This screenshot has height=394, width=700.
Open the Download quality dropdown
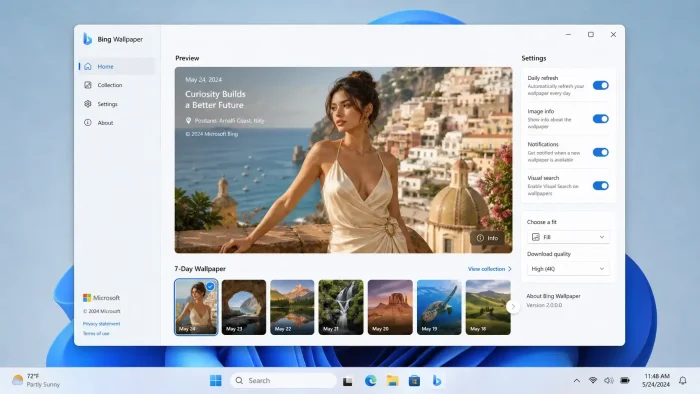[x=568, y=269]
